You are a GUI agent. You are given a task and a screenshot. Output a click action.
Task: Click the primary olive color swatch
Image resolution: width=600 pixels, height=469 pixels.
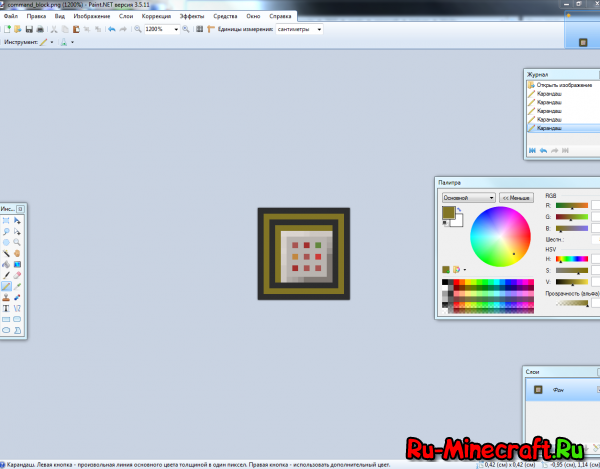448,212
